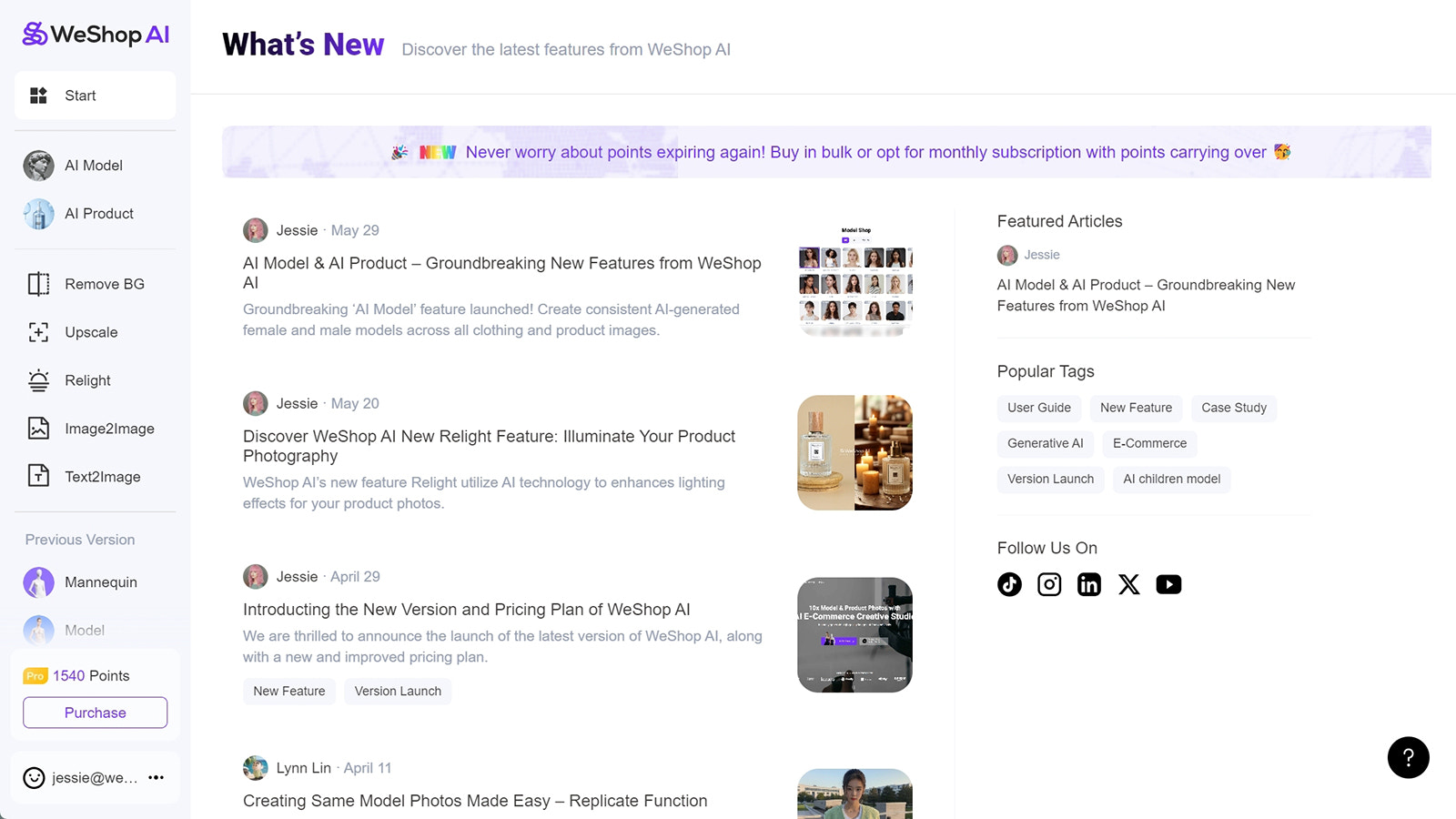Open the featured article by Jessie
The height and width of the screenshot is (819, 1456).
coord(1146,296)
